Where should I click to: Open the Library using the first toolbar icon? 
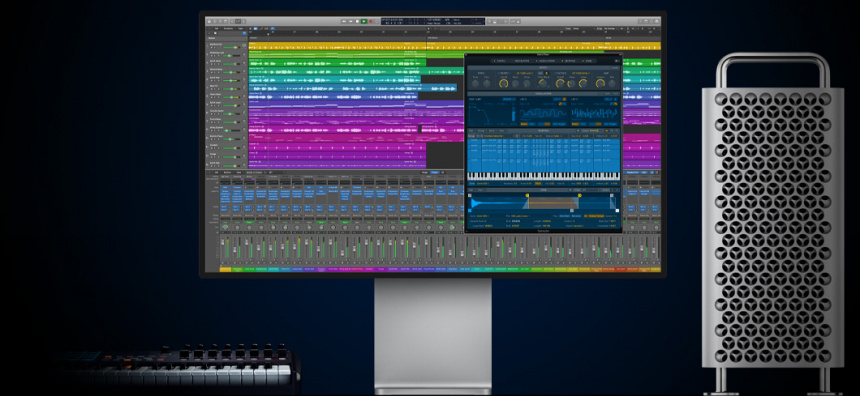tap(209, 21)
